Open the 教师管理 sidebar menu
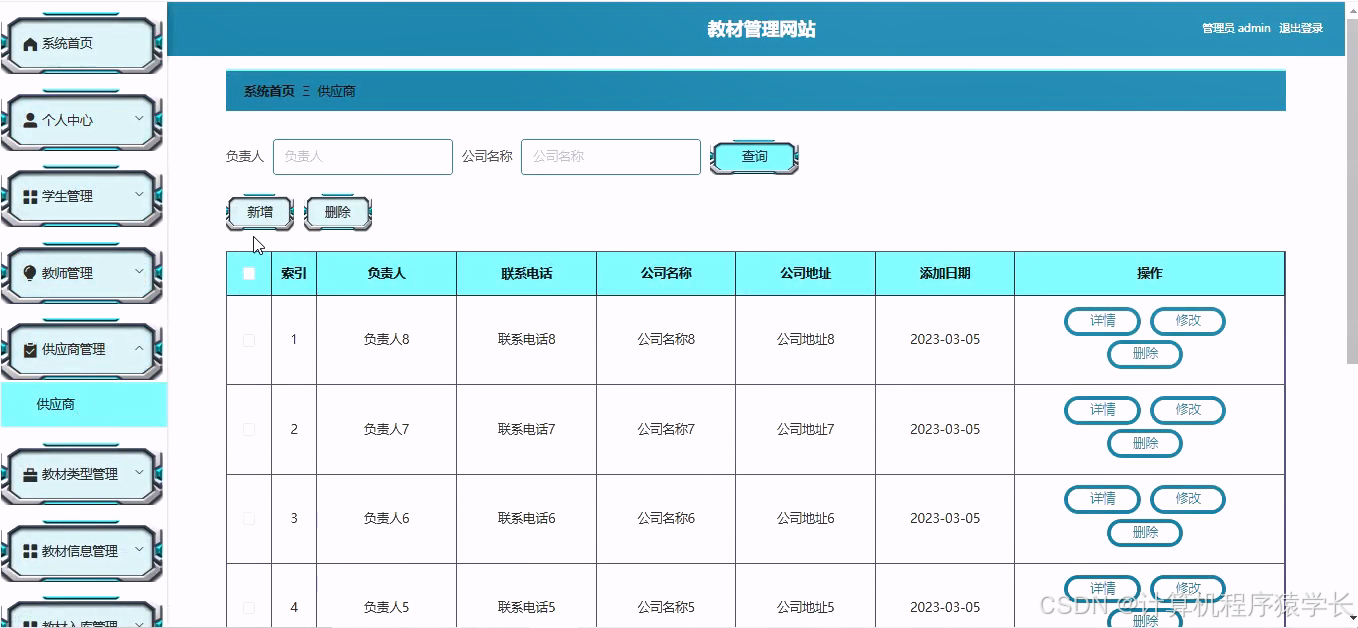 82,273
